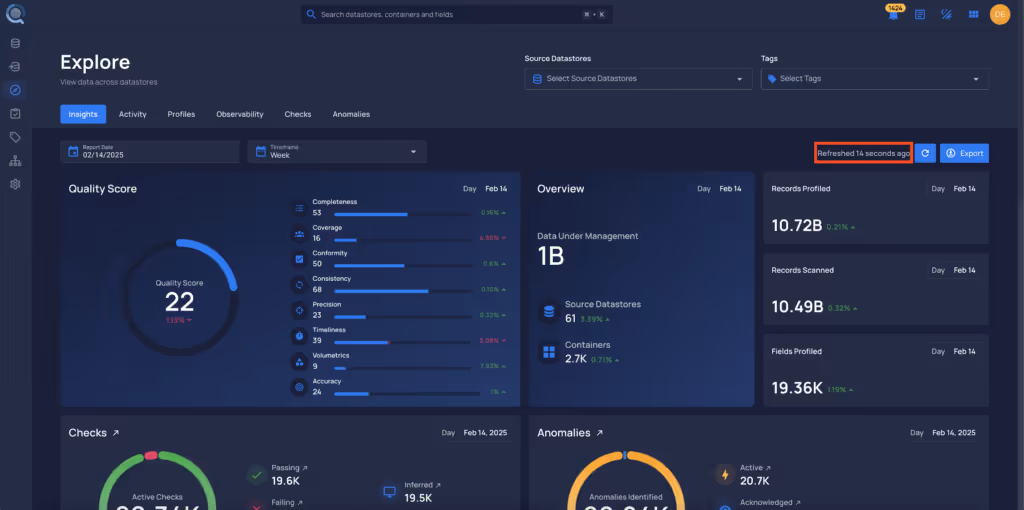Viewport: 1024px width, 510px height.
Task: Switch to the Activity tab
Action: point(133,114)
